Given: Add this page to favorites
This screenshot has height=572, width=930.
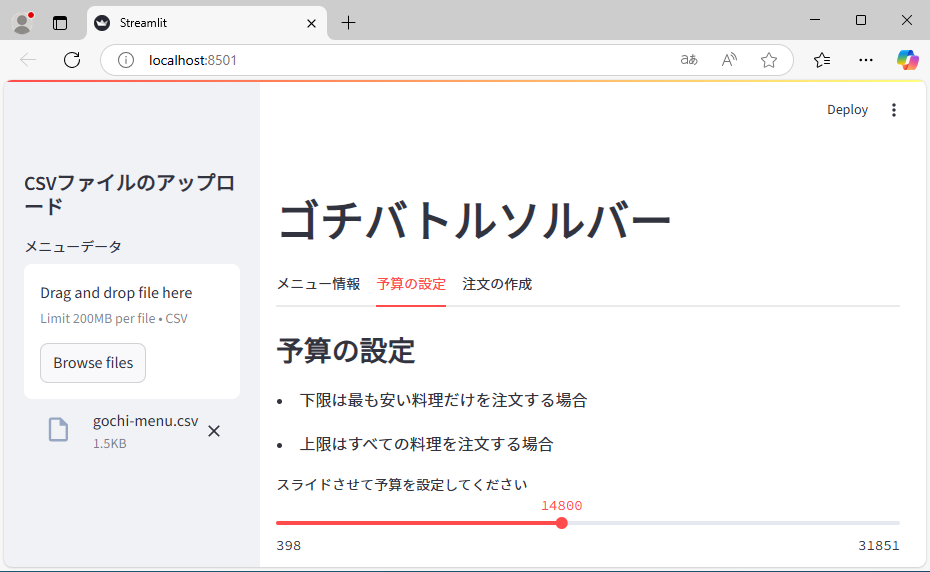Looking at the screenshot, I should (x=769, y=60).
